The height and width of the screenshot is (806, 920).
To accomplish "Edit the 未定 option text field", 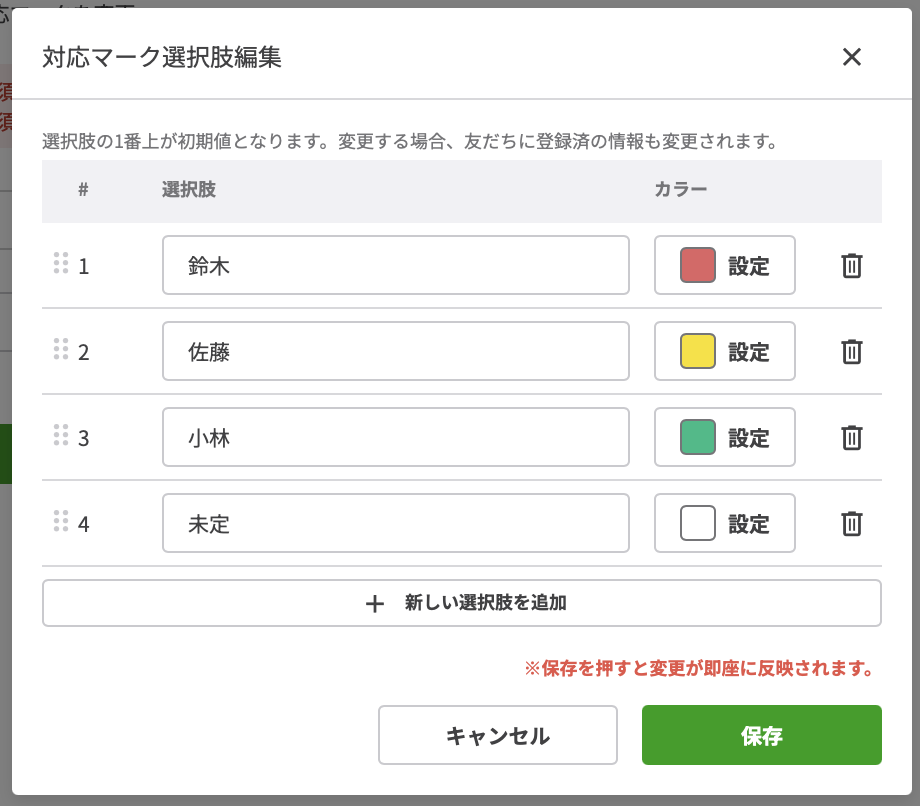I will pos(395,524).
